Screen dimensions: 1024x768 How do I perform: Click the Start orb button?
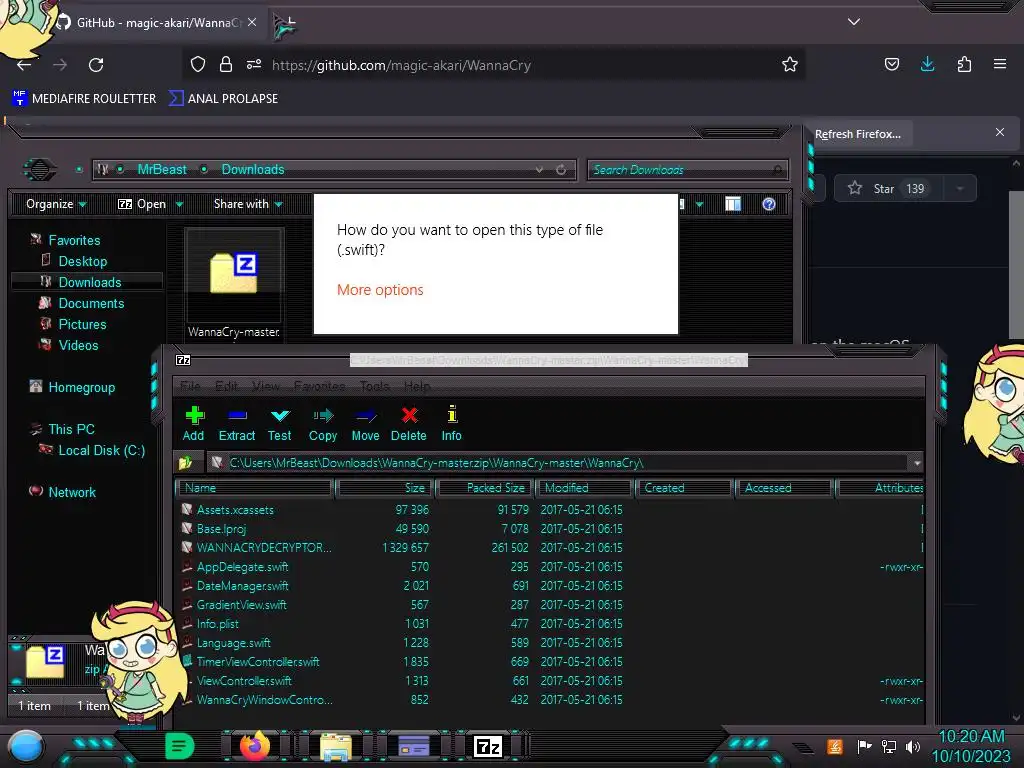[x=26, y=747]
